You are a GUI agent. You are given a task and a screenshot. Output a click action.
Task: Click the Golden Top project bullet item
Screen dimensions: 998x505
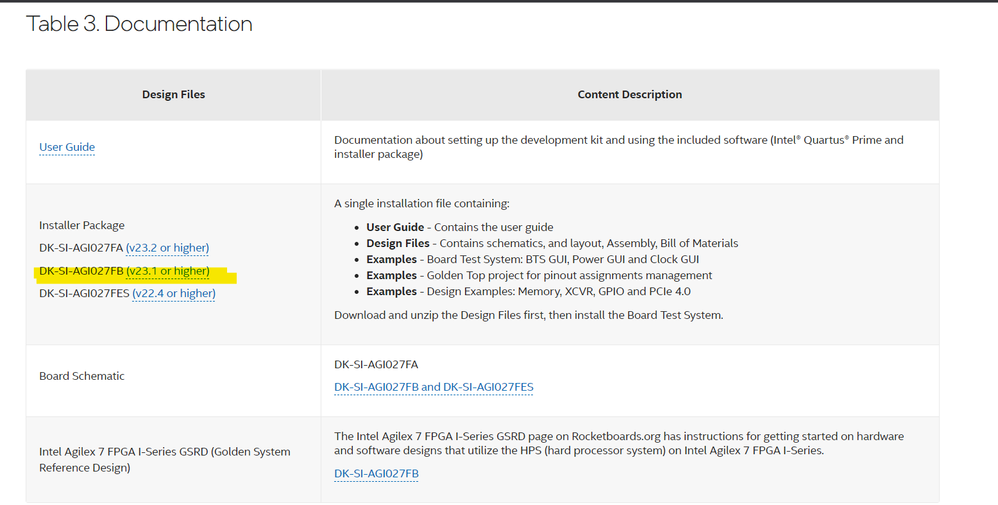[539, 275]
